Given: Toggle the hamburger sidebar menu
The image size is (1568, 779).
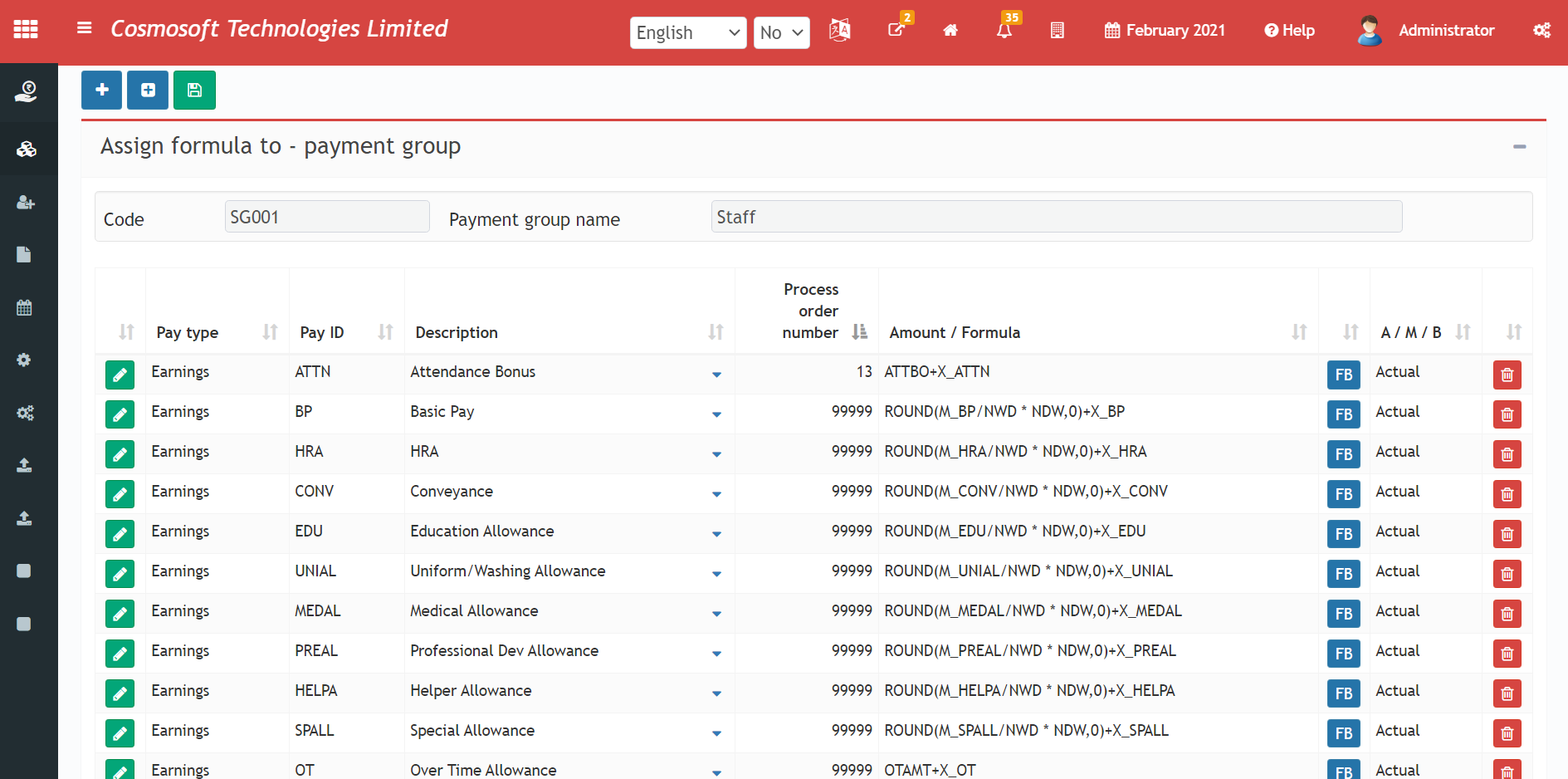Looking at the screenshot, I should coord(84,28).
